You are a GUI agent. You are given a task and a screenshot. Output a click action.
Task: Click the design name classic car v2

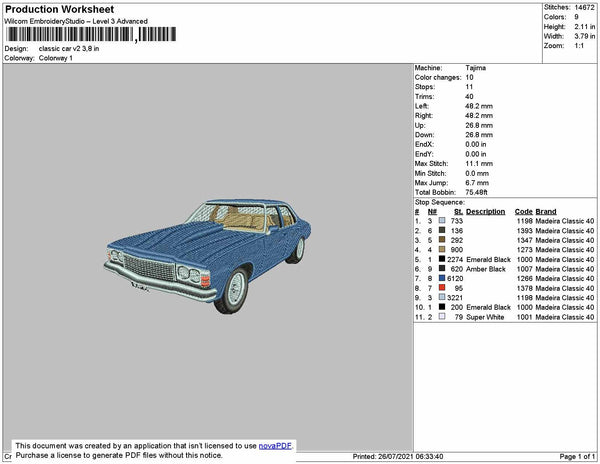coord(68,48)
